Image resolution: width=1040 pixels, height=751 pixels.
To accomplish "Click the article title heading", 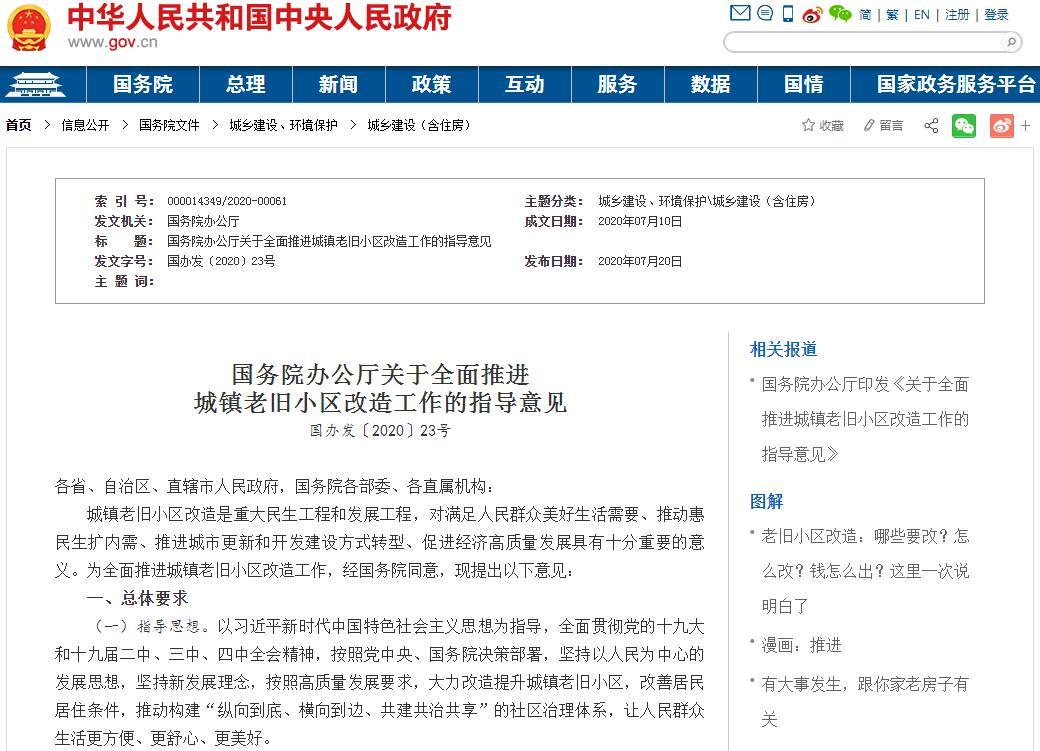I will pyautogui.click(x=380, y=389).
